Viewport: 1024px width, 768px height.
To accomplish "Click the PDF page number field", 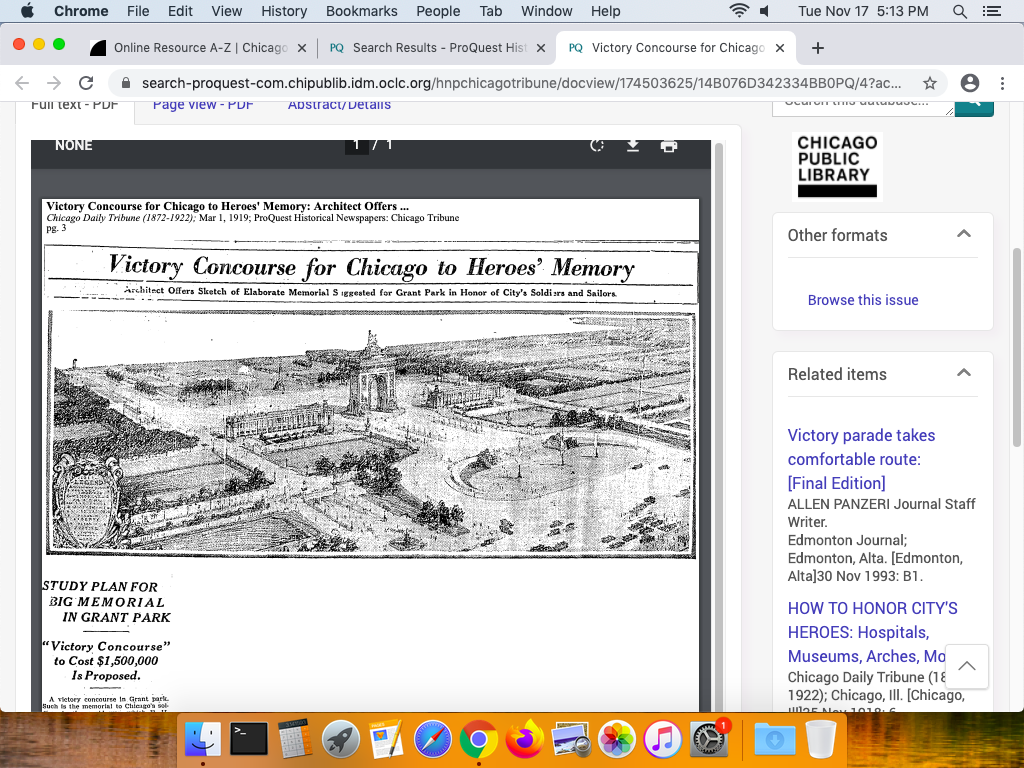I will click(x=357, y=146).
